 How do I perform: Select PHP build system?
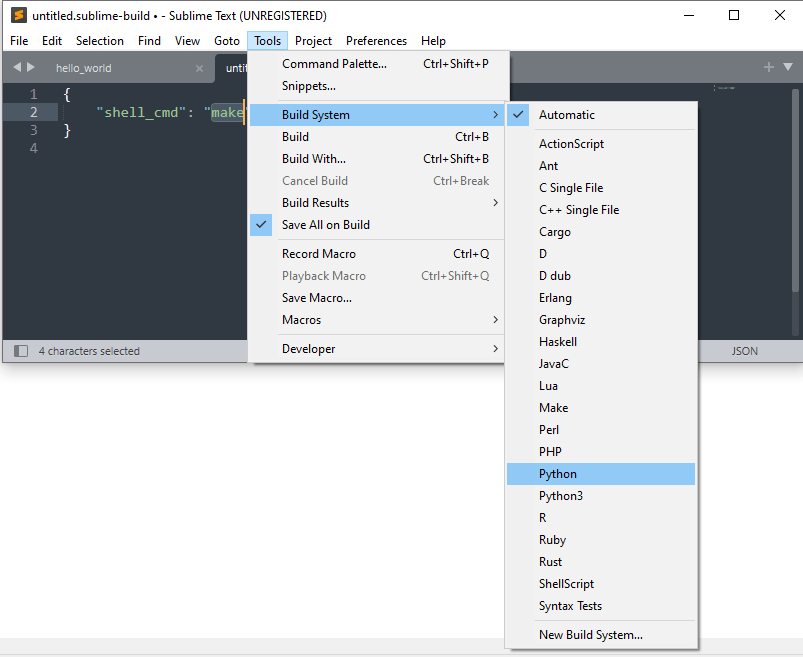coord(601,452)
